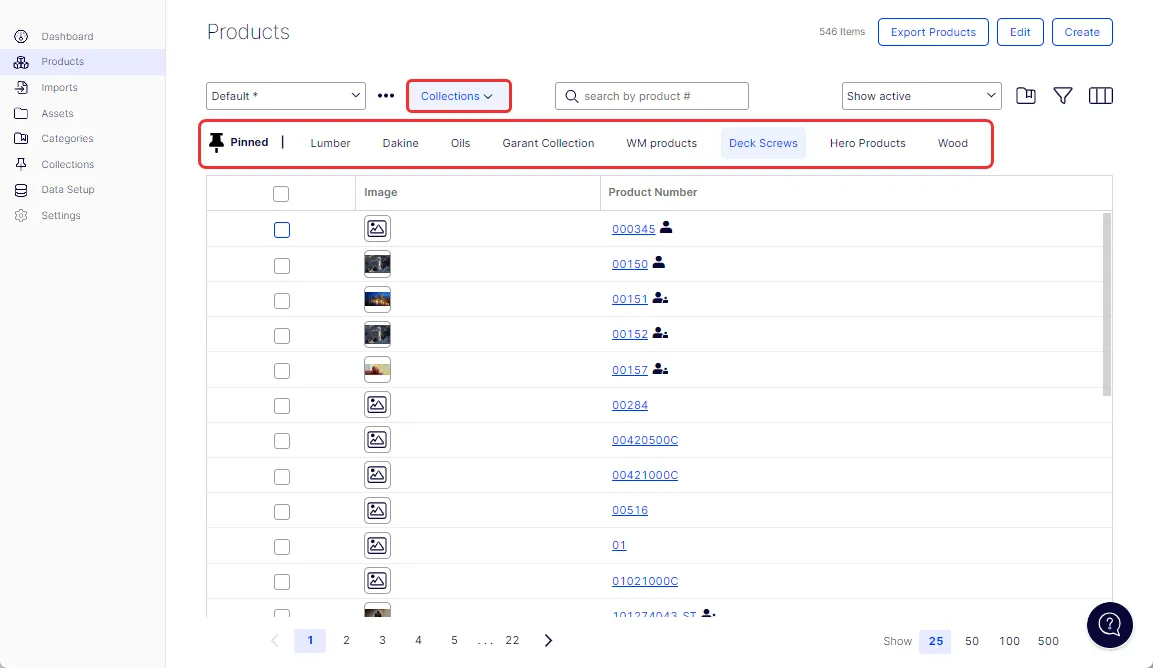The width and height of the screenshot is (1153, 668).
Task: Click the Imports sidebar icon
Action: coord(21,88)
